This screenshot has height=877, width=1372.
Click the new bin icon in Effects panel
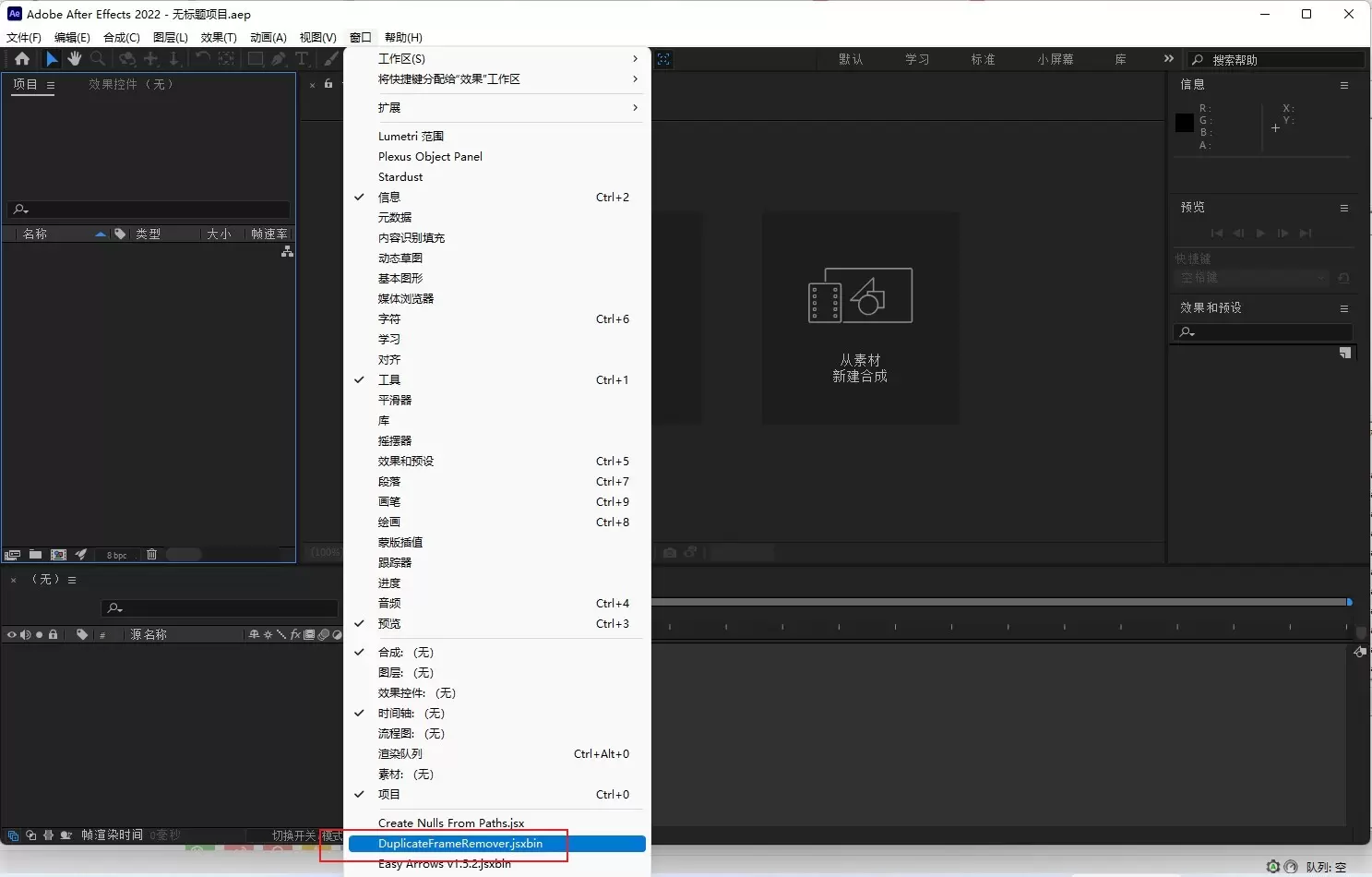pyautogui.click(x=1344, y=353)
